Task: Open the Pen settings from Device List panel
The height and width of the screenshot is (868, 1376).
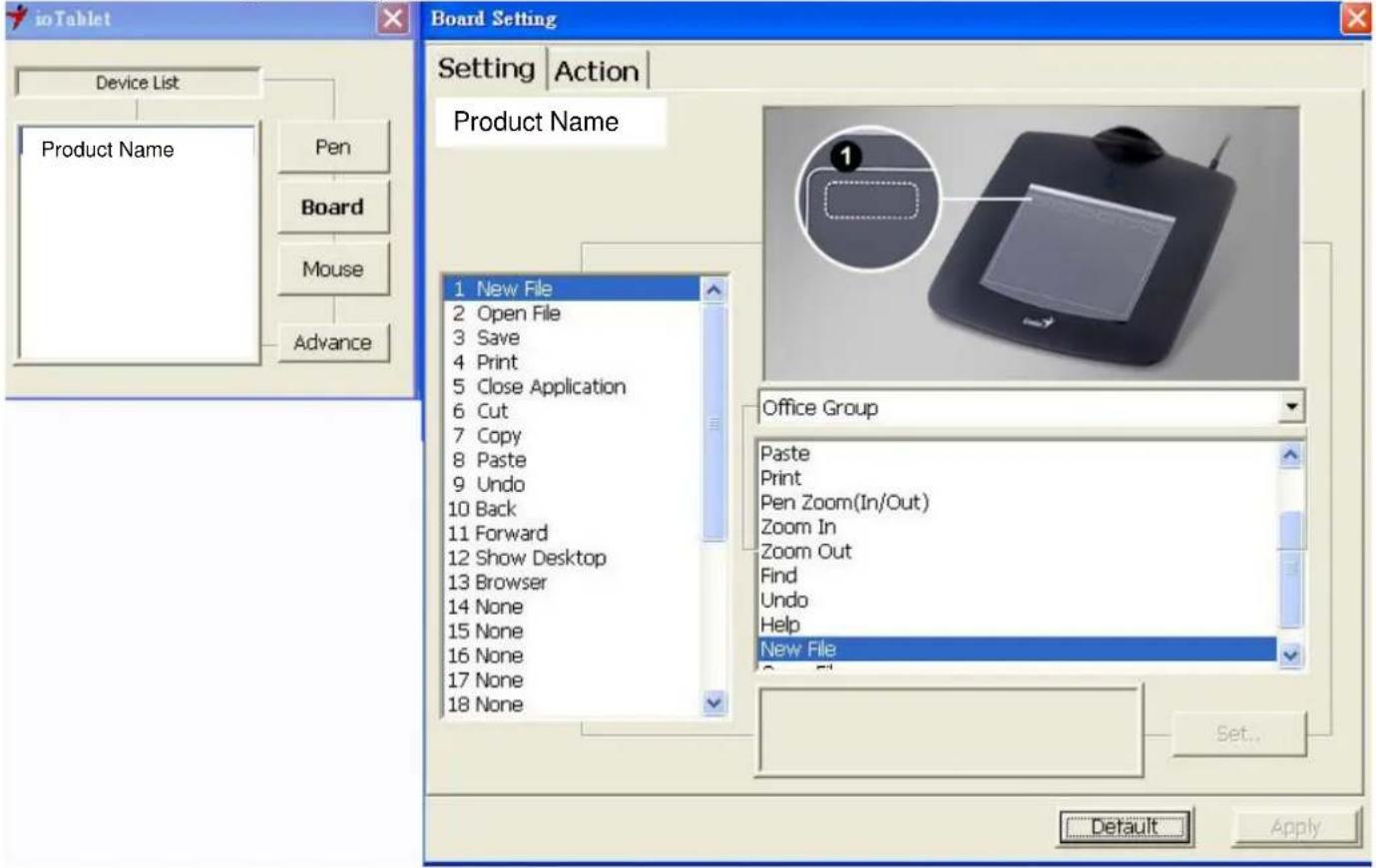Action: click(x=333, y=148)
